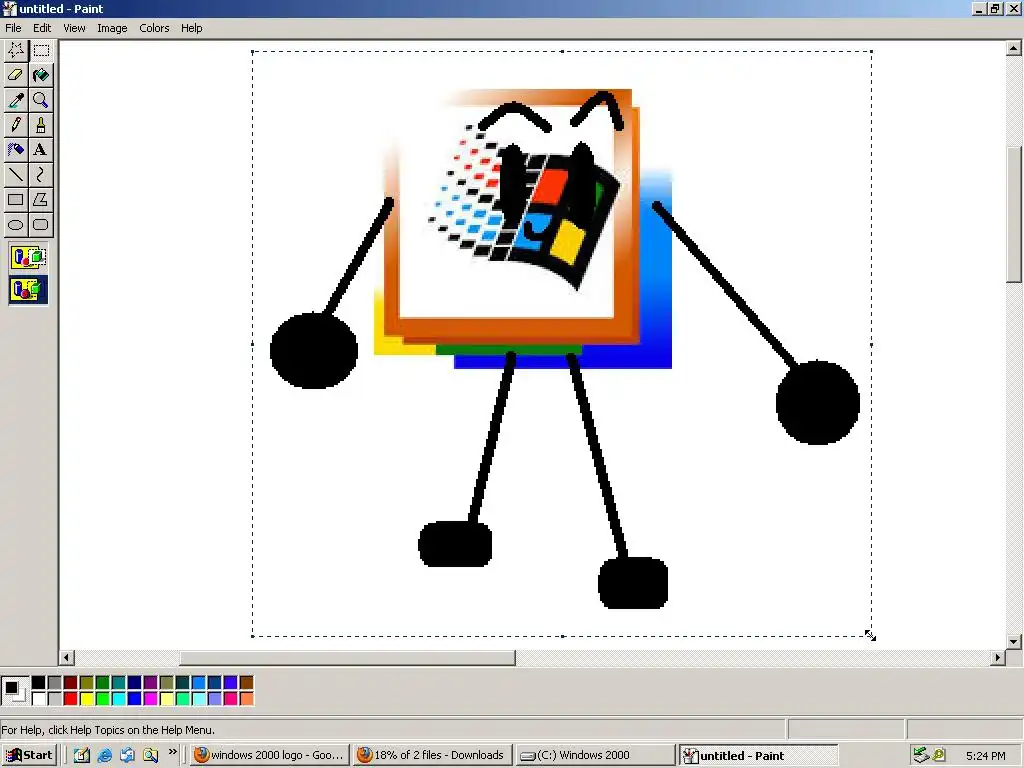The image size is (1024, 768).
Task: Click the vertical scrollbar thumb
Action: (1014, 215)
